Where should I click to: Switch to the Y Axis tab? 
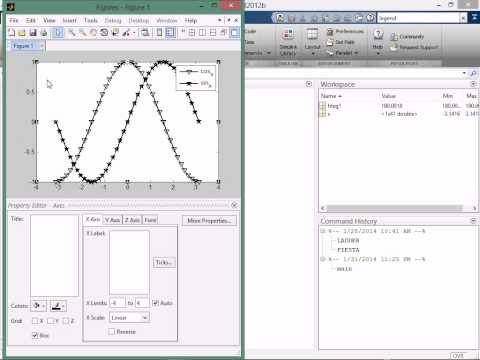click(113, 220)
